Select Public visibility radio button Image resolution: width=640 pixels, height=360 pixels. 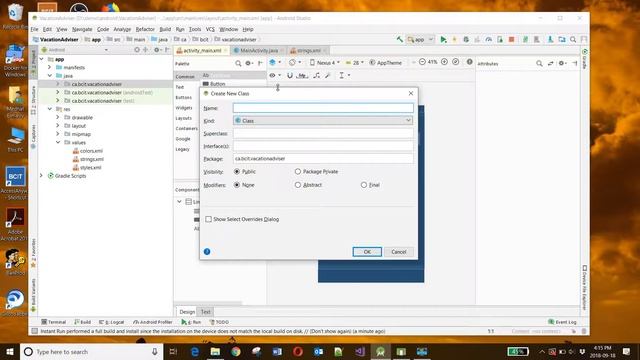click(x=237, y=172)
